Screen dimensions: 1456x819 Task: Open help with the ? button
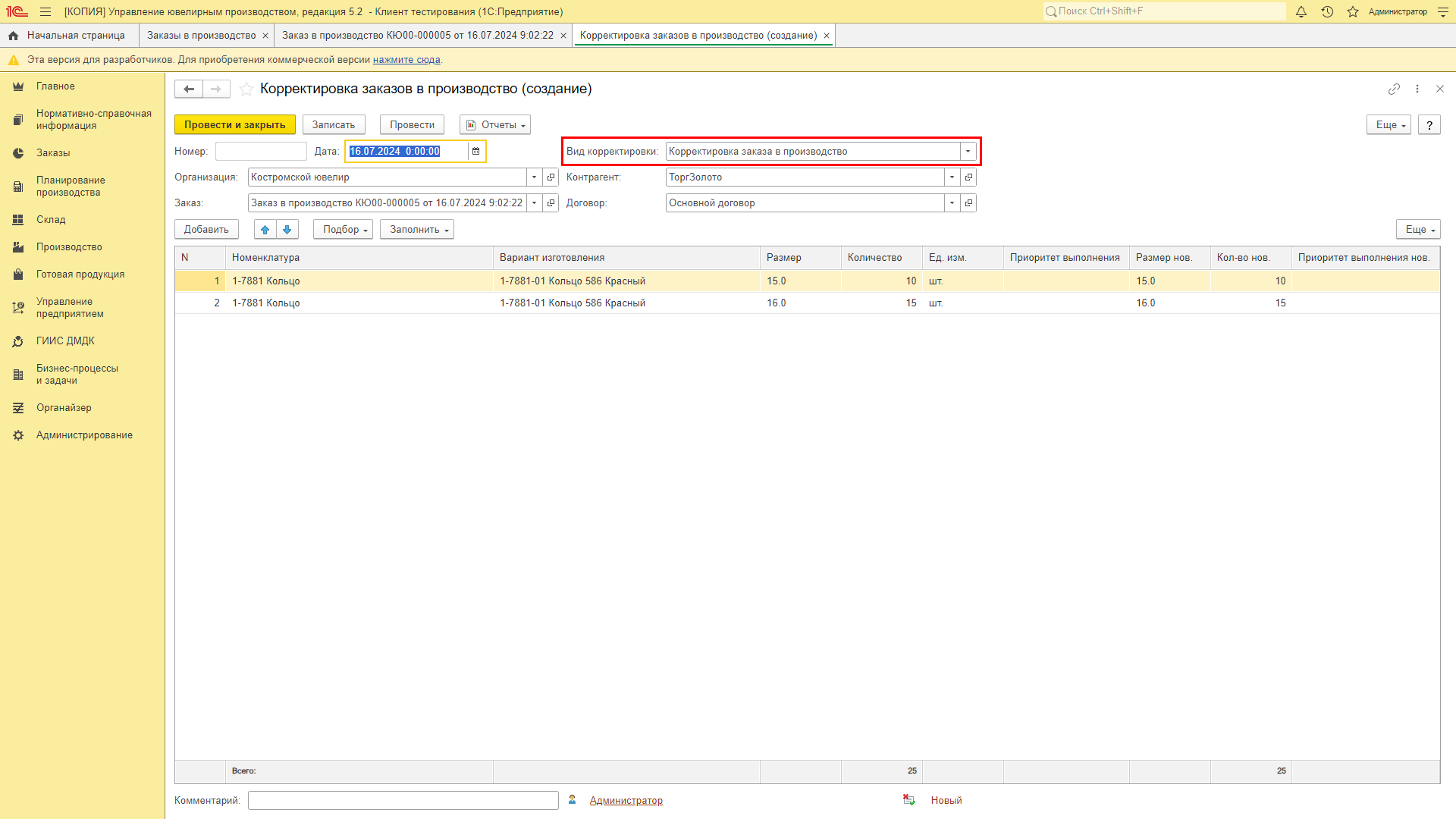tap(1429, 125)
